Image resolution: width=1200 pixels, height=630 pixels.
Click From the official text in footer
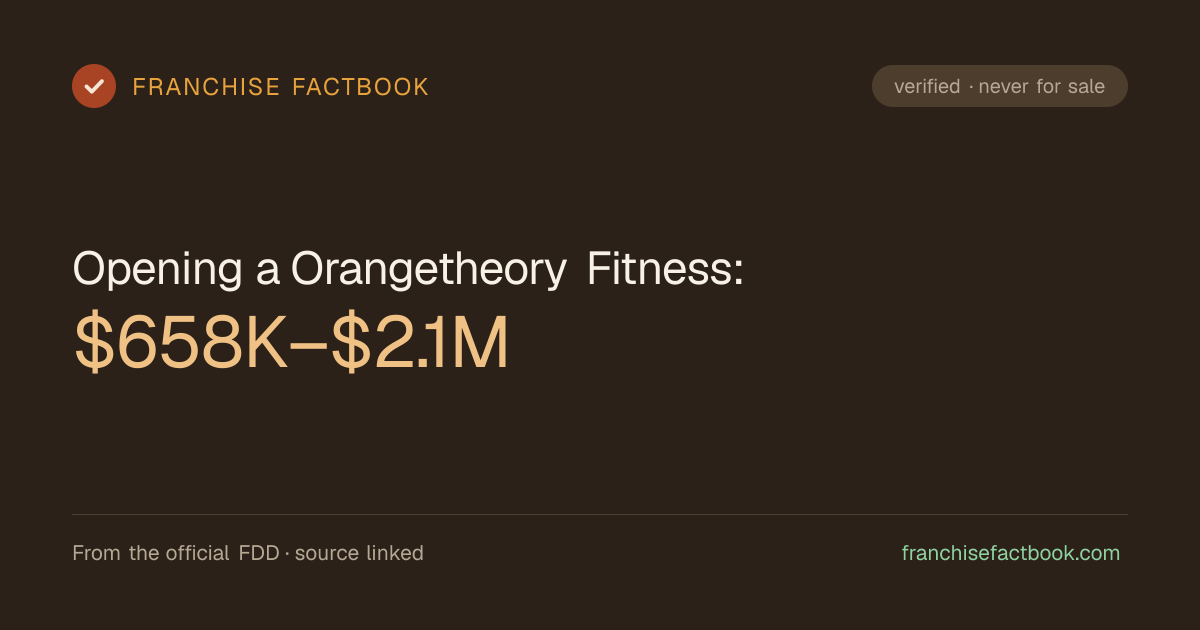coord(151,553)
